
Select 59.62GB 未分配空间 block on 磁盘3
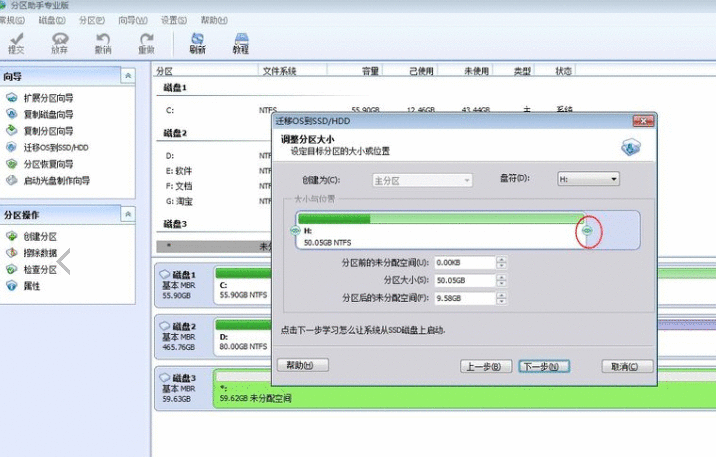click(x=464, y=389)
